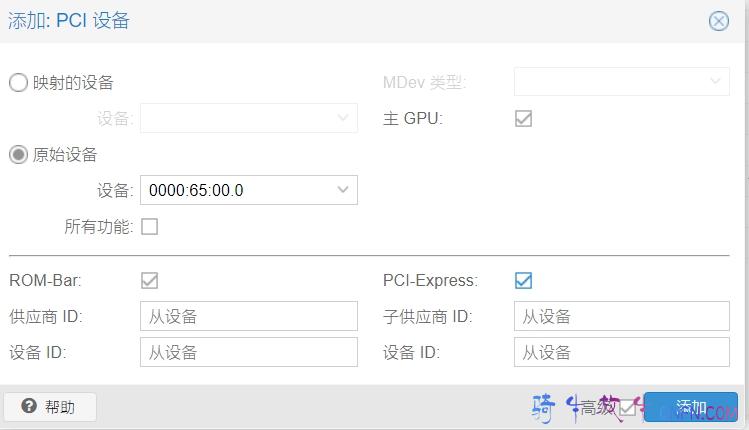Expand the raw device dropdown arrow next to 0000:65:00.0
The height and width of the screenshot is (430, 749).
click(x=343, y=190)
